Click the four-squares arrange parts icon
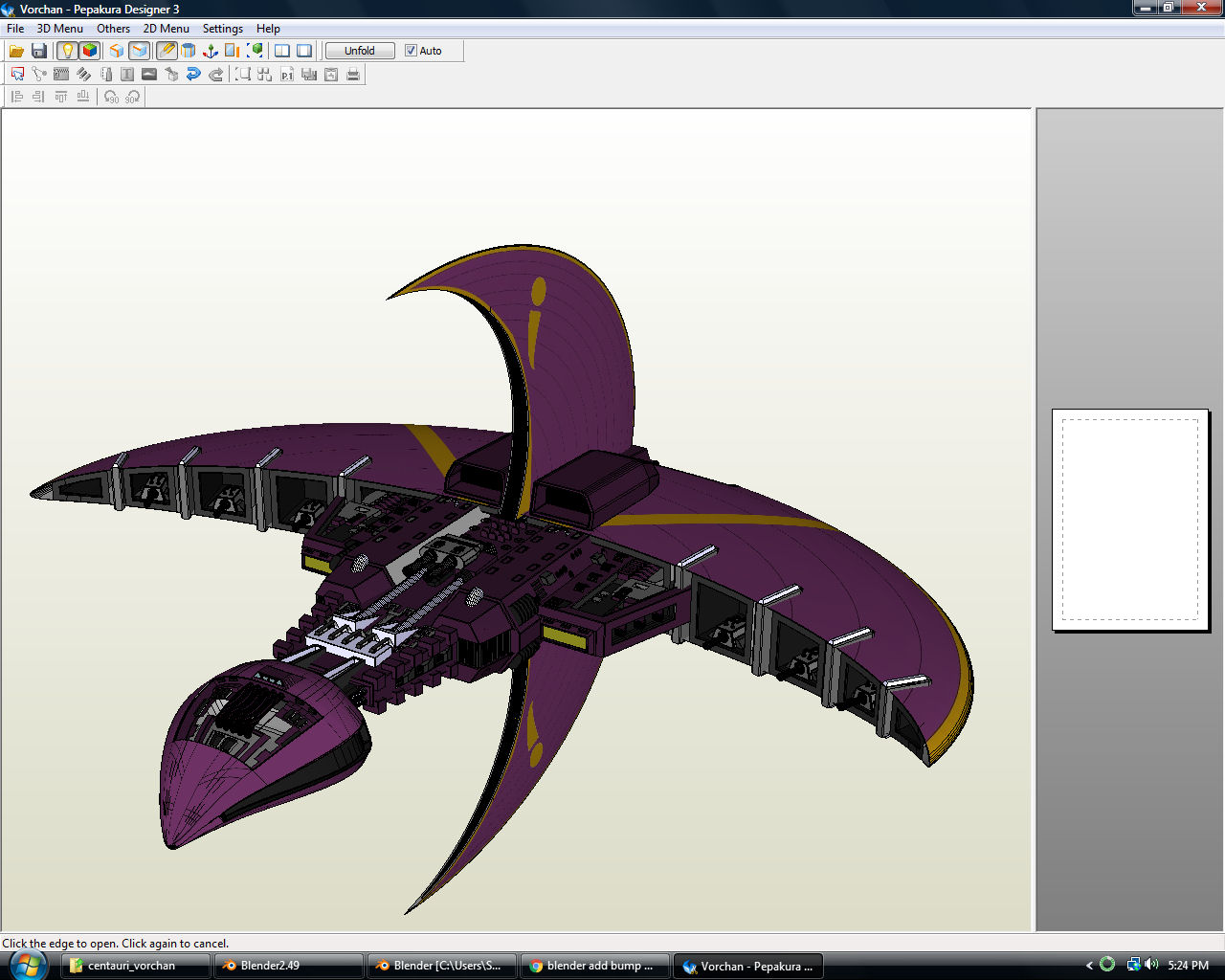This screenshot has height=980, width=1225. pyautogui.click(x=265, y=74)
